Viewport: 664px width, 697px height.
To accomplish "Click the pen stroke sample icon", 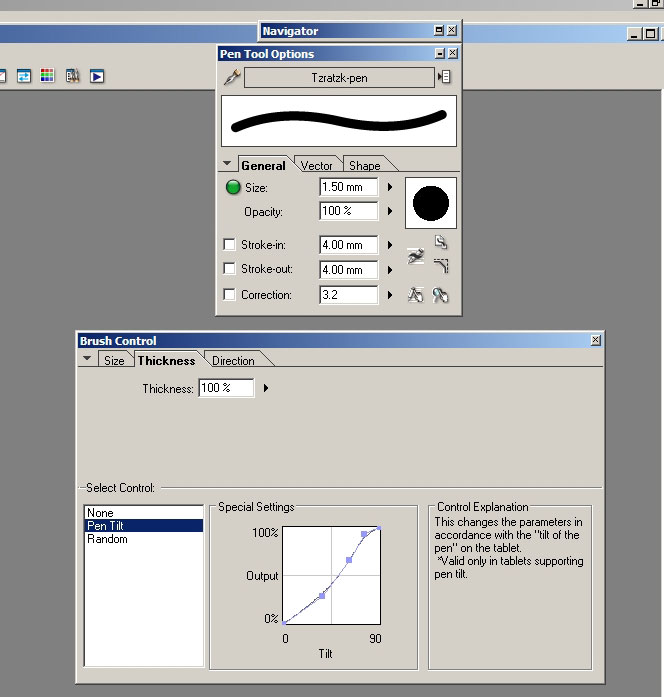I will 416,256.
